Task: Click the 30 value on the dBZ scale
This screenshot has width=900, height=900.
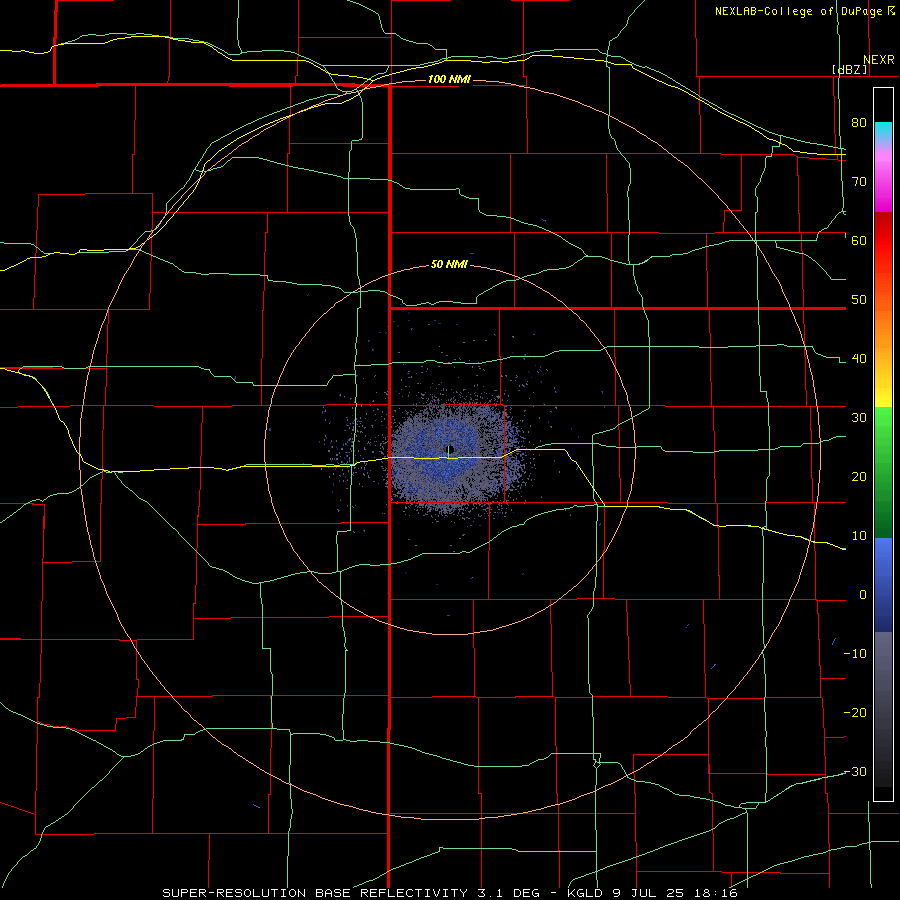Action: 859,418
